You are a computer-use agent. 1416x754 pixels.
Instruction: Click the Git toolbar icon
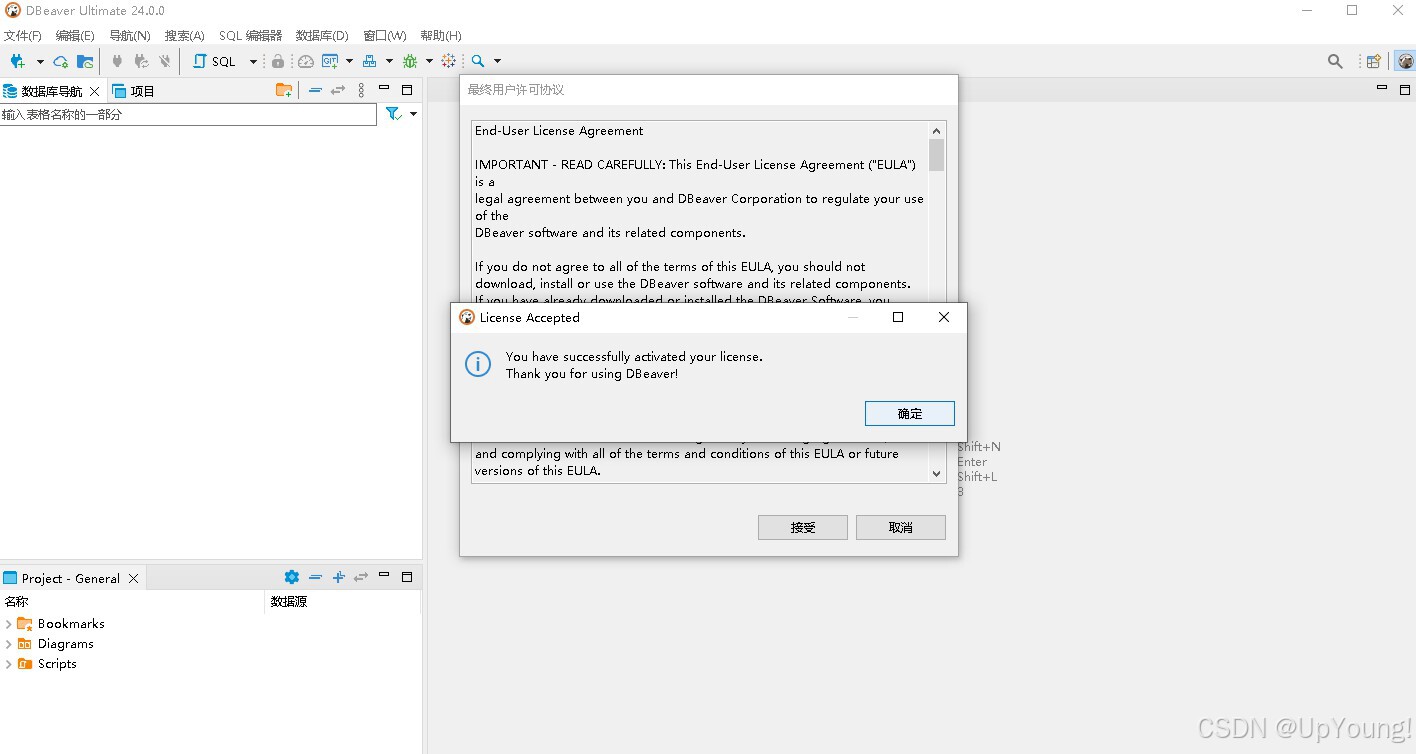tap(330, 61)
